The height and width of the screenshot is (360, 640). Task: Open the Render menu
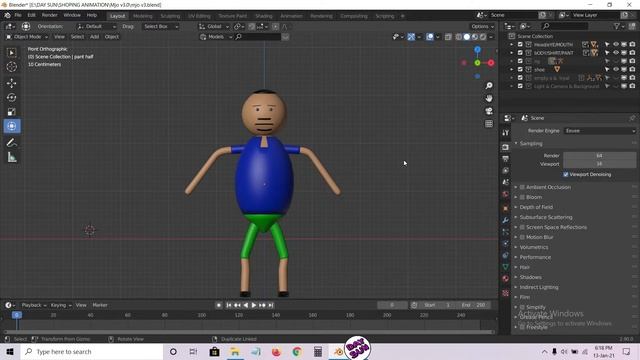[49, 15]
